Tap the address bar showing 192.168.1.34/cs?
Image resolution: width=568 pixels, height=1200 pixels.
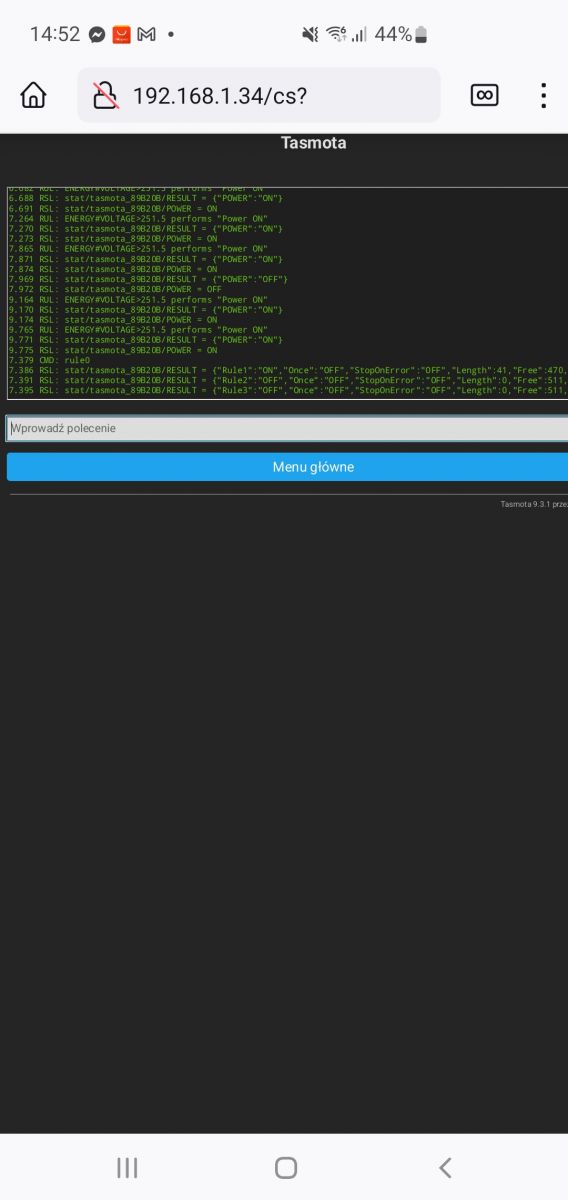click(259, 95)
